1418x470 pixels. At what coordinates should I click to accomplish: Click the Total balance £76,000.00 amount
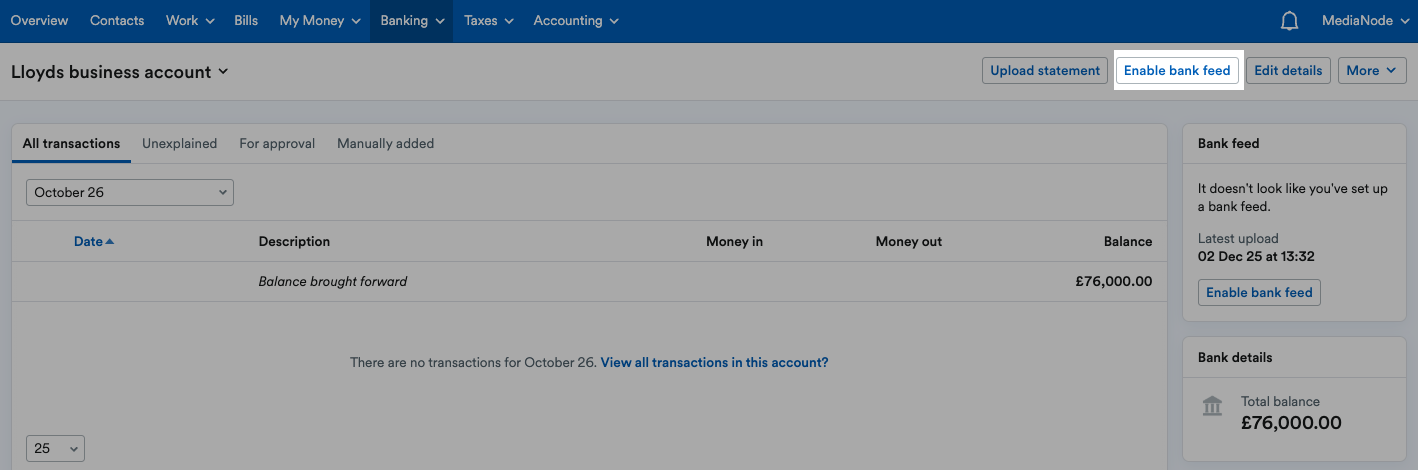coord(1291,423)
